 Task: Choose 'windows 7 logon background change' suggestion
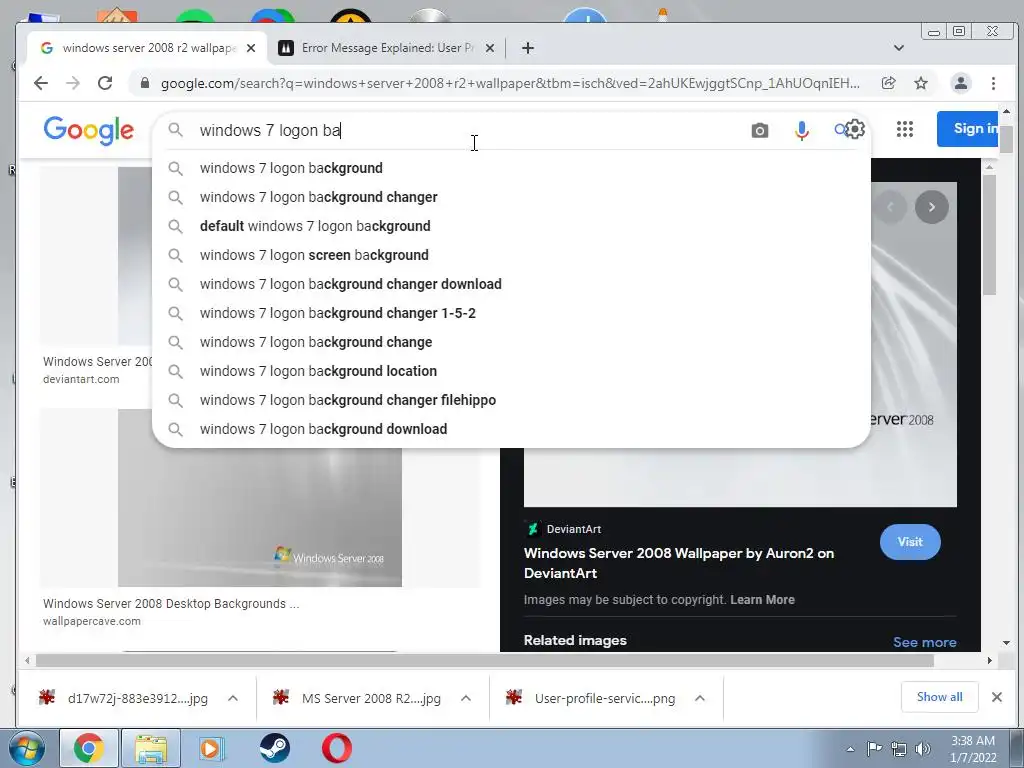click(x=511, y=342)
